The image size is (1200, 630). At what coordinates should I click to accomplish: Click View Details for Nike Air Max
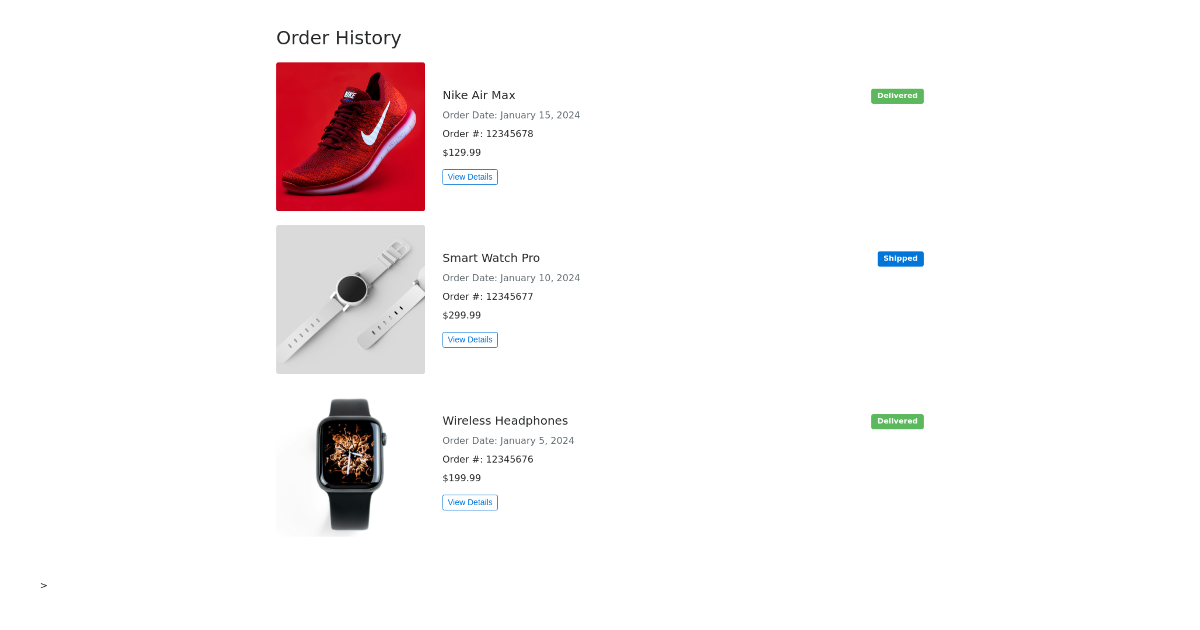(x=469, y=176)
